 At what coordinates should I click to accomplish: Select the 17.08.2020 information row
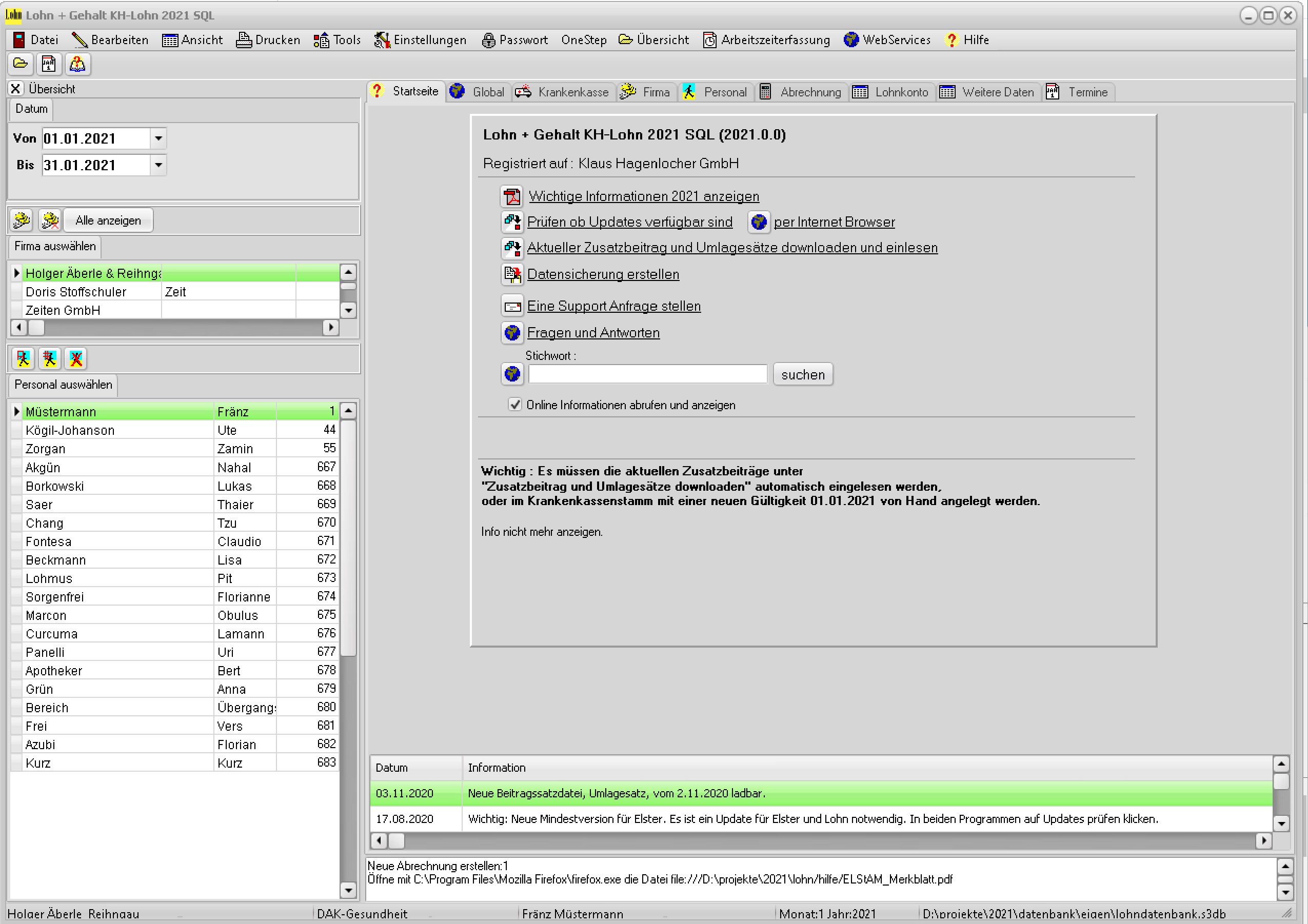pos(821,819)
